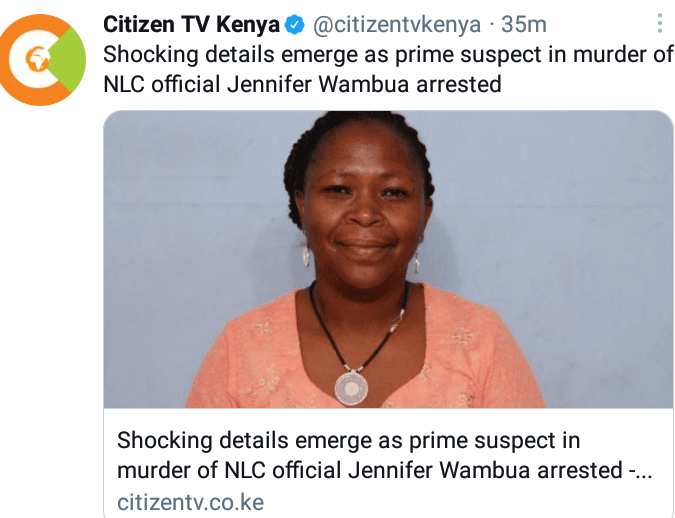This screenshot has width=675, height=518.
Task: Open Citizen TV Kenya profile avatar
Action: pos(42,60)
